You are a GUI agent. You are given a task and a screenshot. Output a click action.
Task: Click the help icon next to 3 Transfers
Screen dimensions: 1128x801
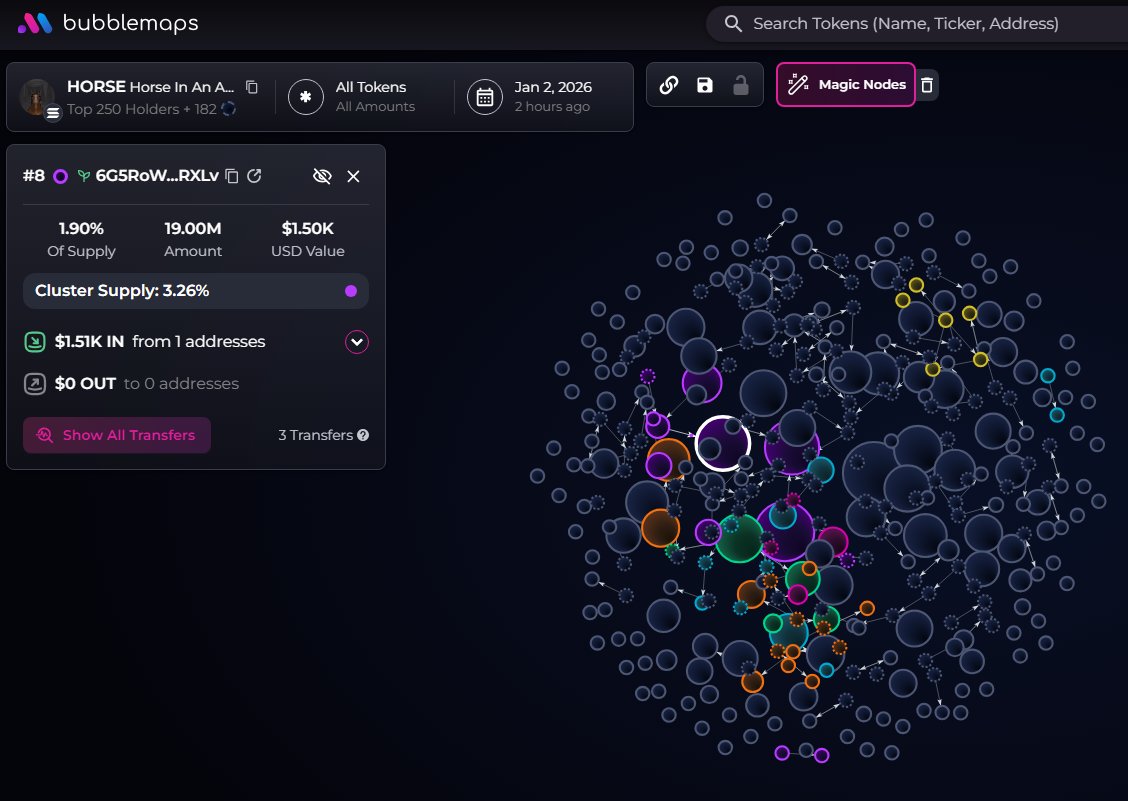pos(363,435)
